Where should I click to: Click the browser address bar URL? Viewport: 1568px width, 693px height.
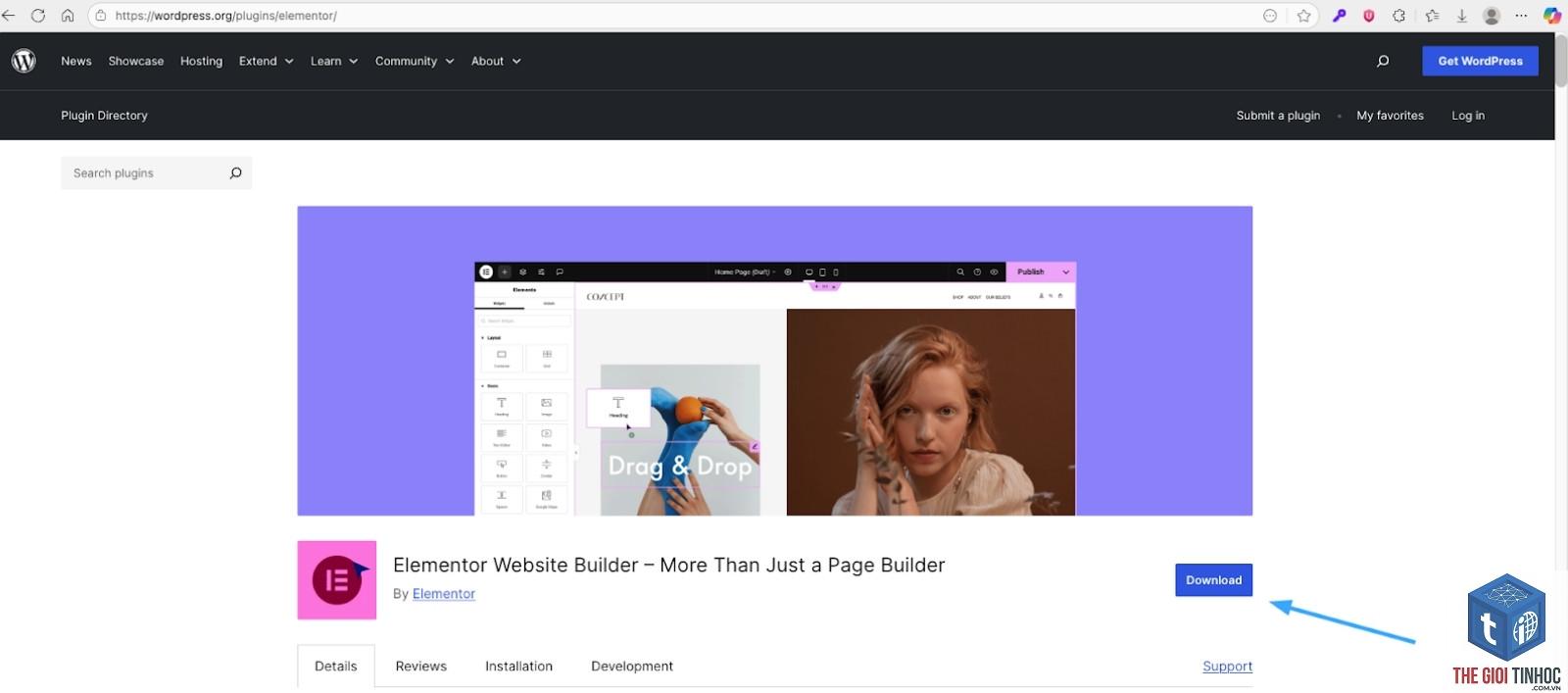225,16
